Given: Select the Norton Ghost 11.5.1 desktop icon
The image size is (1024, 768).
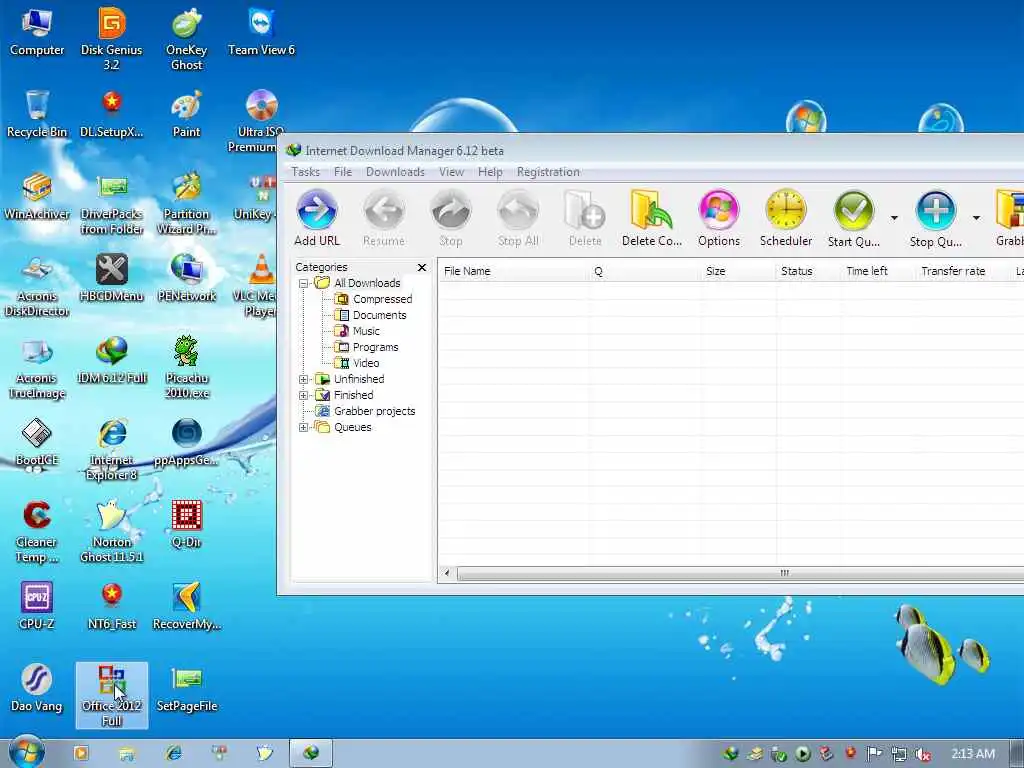Looking at the screenshot, I should (x=112, y=530).
